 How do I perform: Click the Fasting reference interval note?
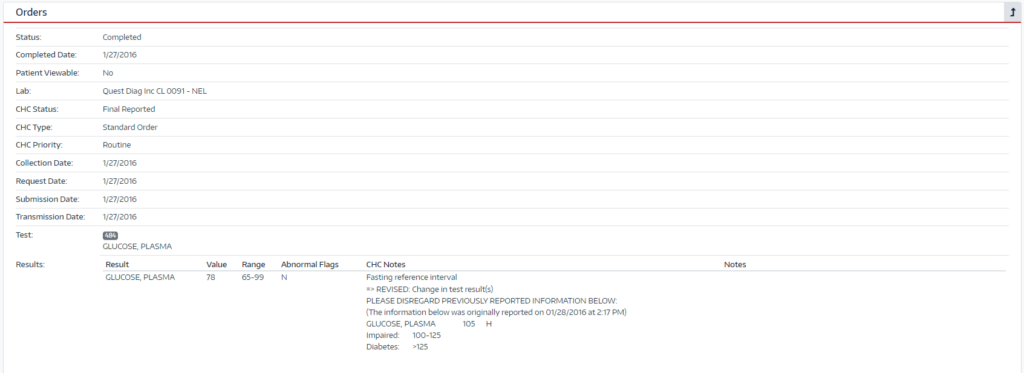pyautogui.click(x=411, y=277)
